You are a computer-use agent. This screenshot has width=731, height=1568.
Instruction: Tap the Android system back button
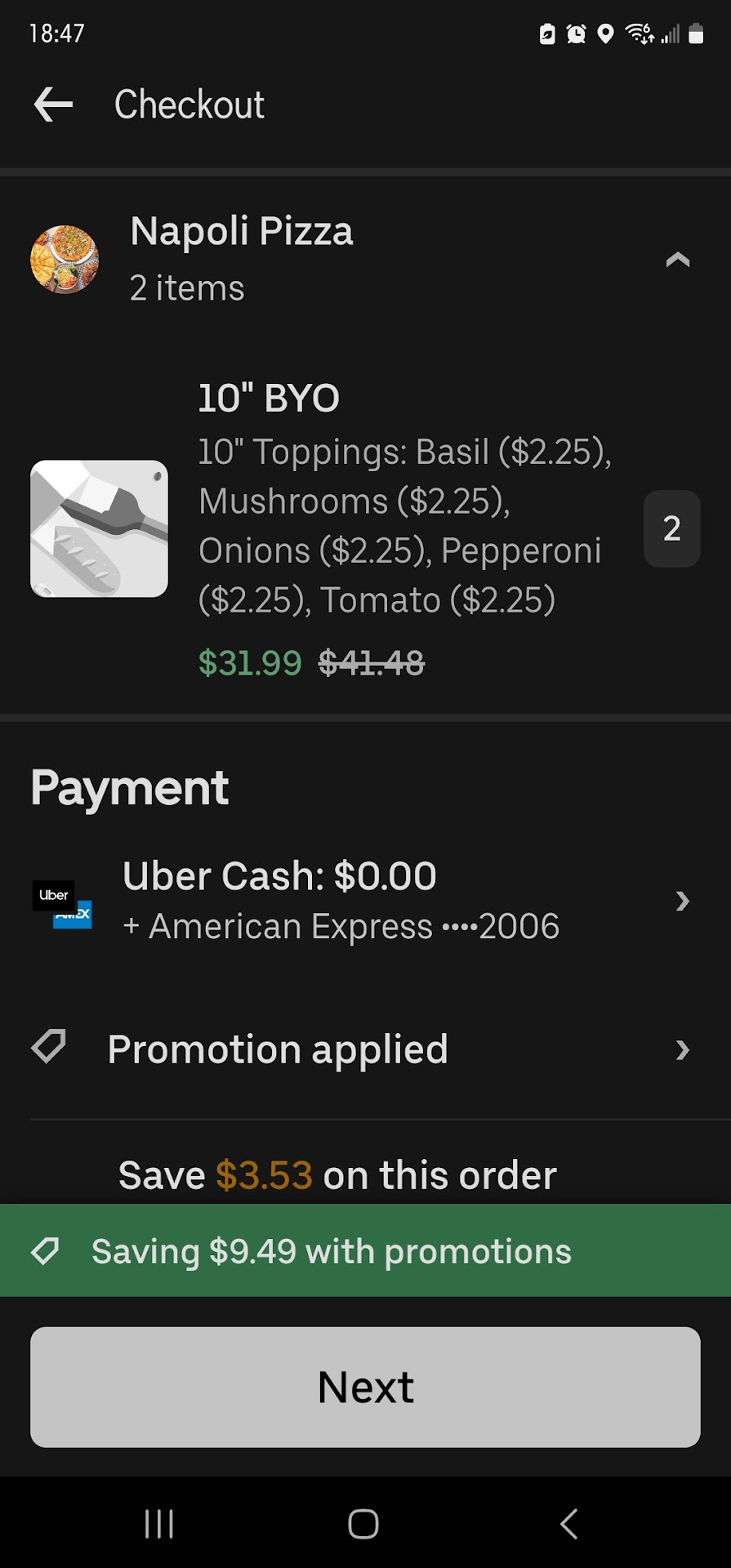pos(569,1524)
